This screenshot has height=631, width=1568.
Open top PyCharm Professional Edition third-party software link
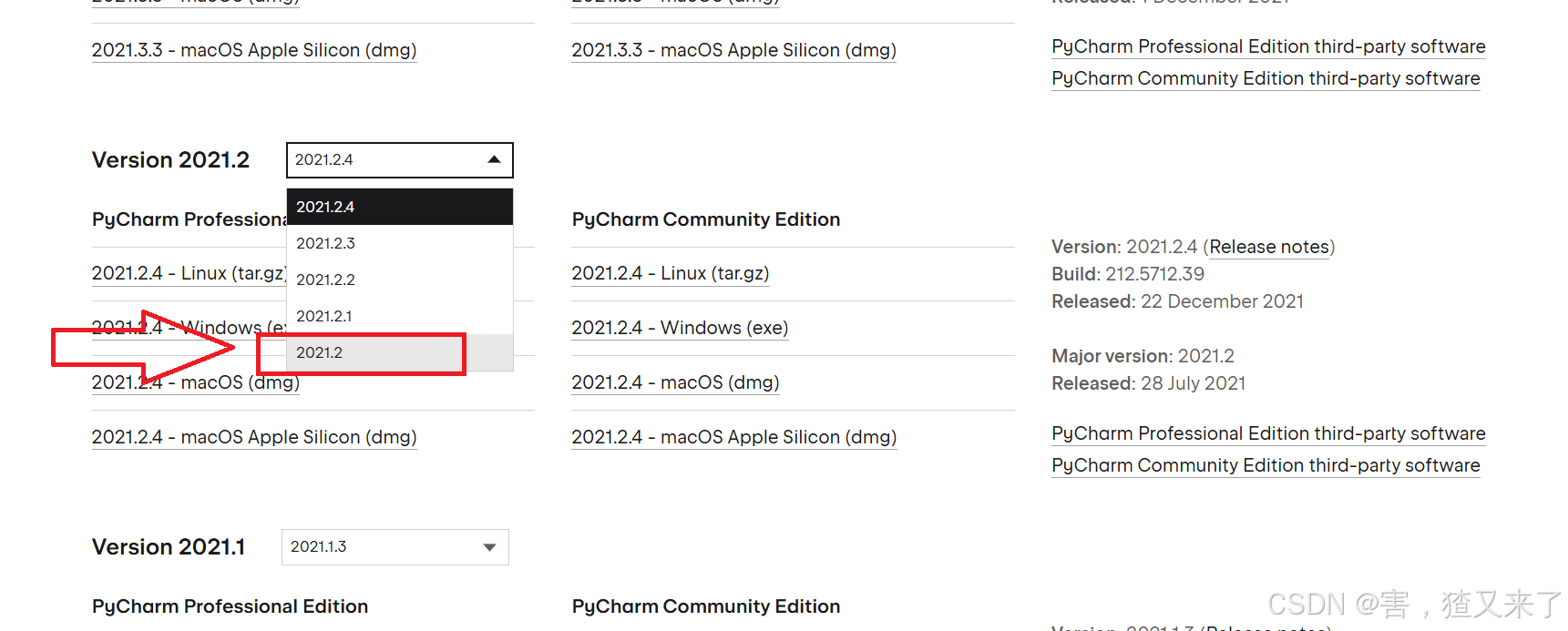[x=1268, y=46]
